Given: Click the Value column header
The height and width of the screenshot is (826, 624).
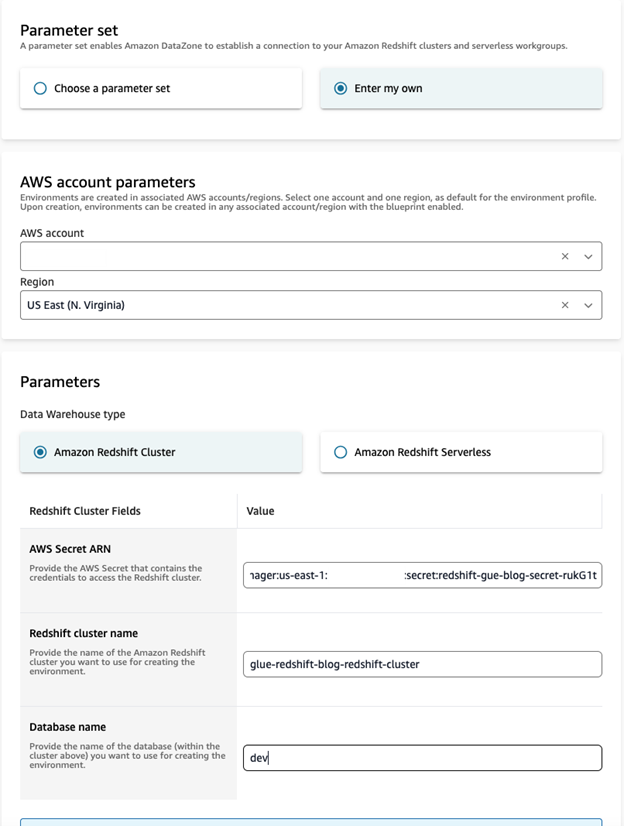Looking at the screenshot, I should 260,511.
